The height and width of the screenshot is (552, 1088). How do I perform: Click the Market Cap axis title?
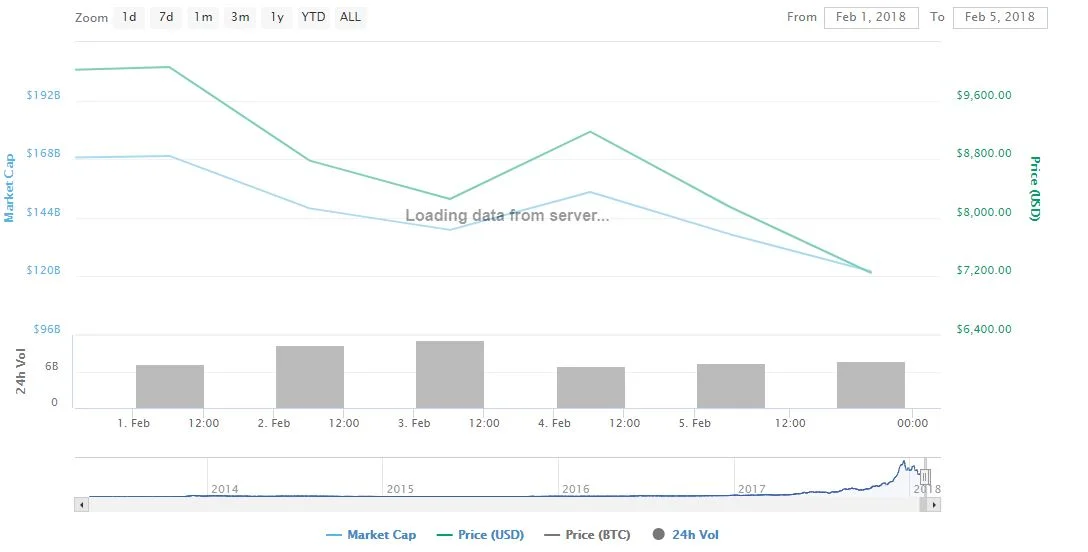click(9, 189)
